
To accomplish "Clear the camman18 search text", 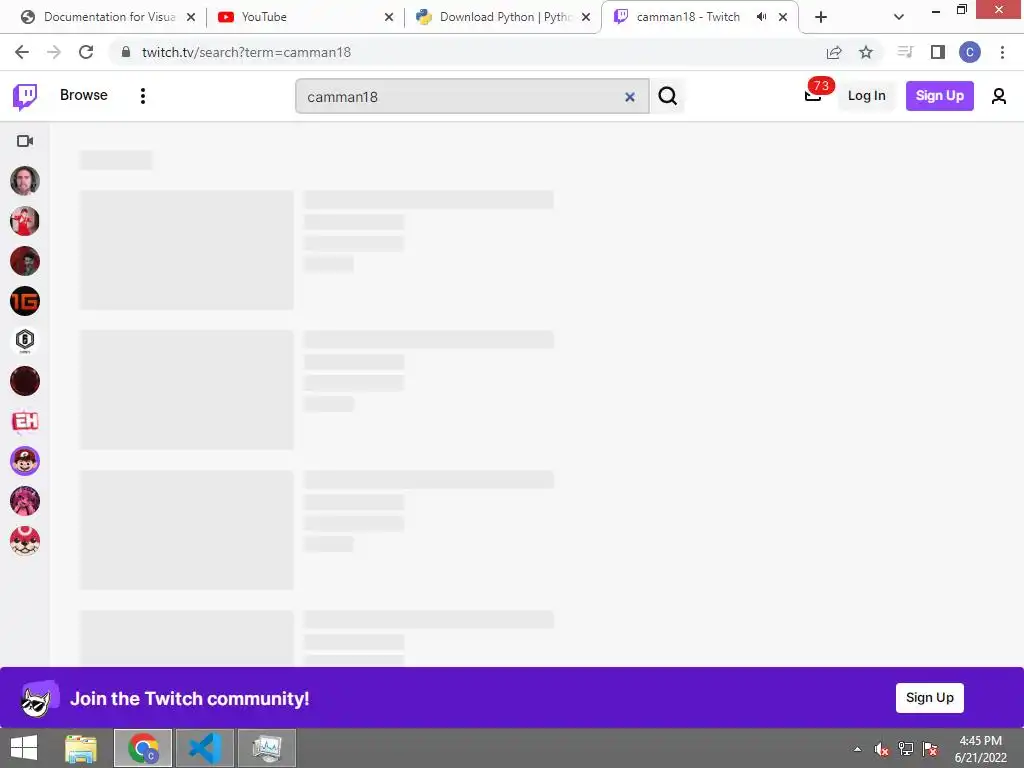I will (x=630, y=97).
